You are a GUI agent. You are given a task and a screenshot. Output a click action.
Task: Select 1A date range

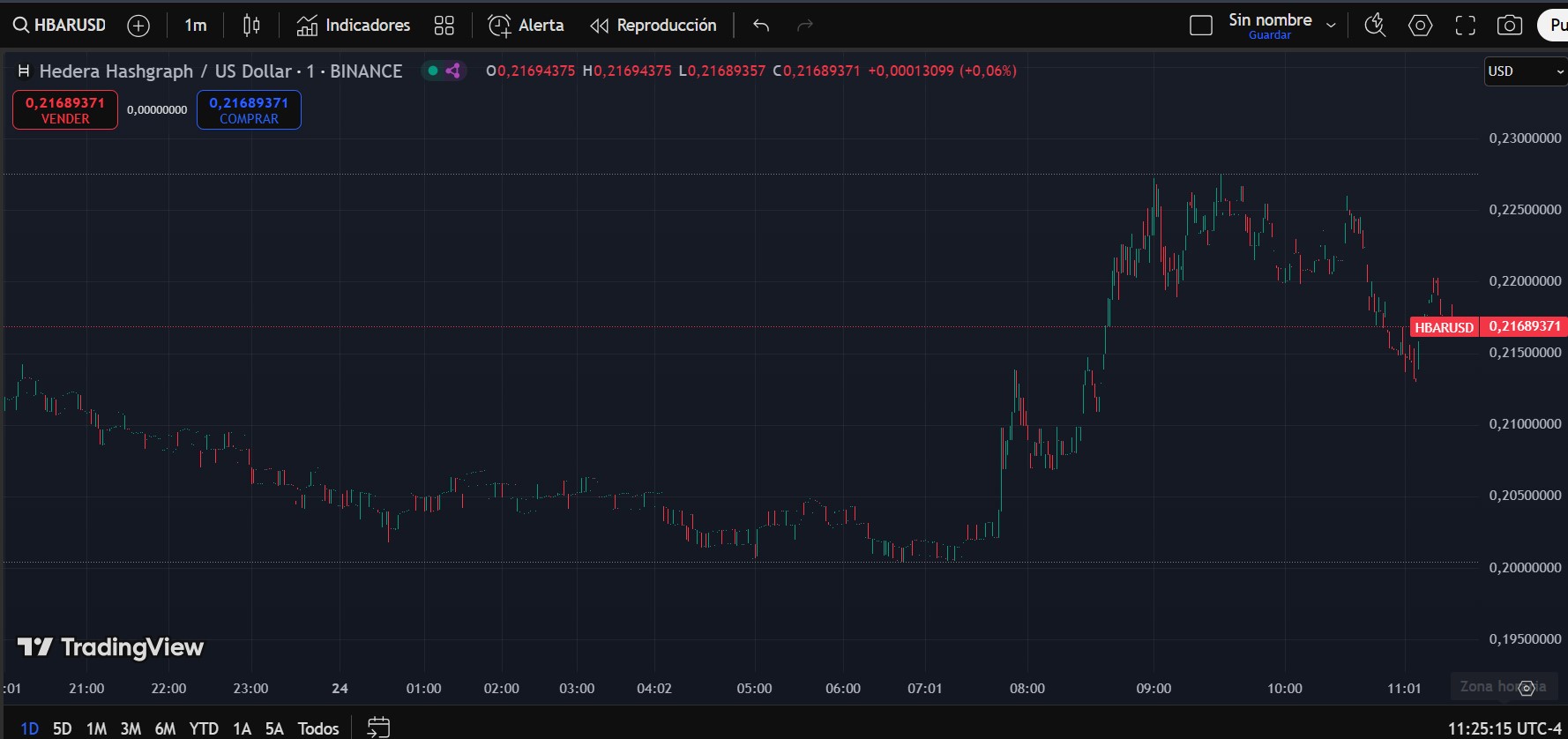242,728
